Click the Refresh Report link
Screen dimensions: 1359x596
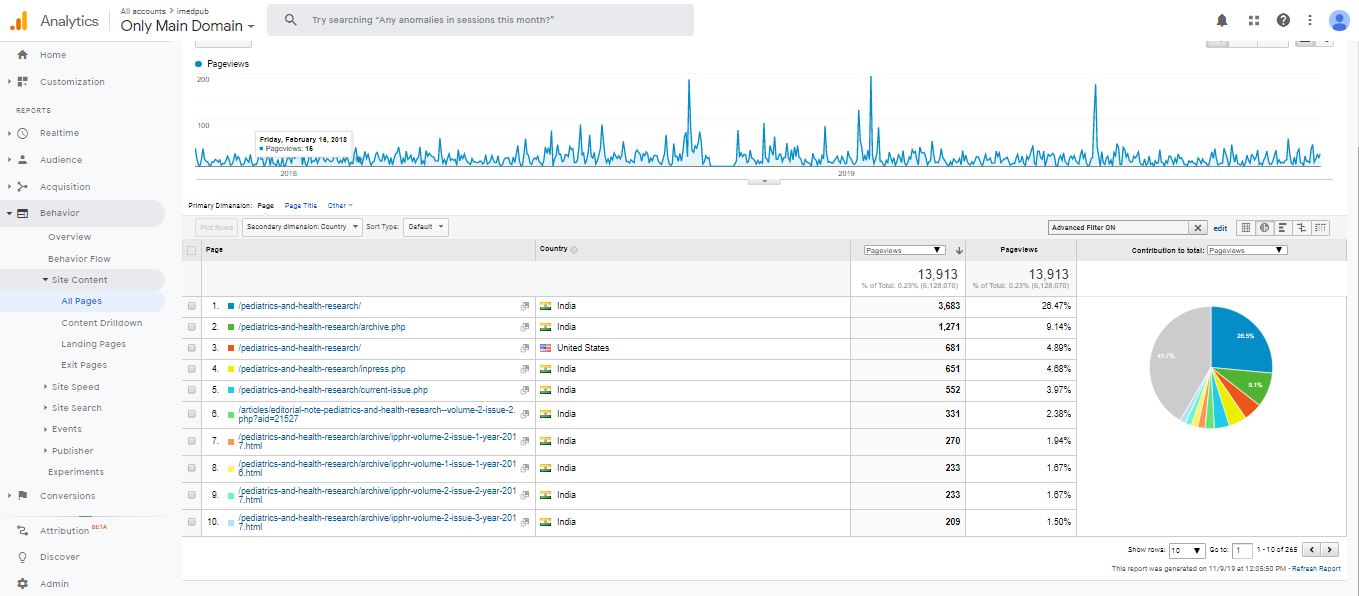[x=1316, y=569]
